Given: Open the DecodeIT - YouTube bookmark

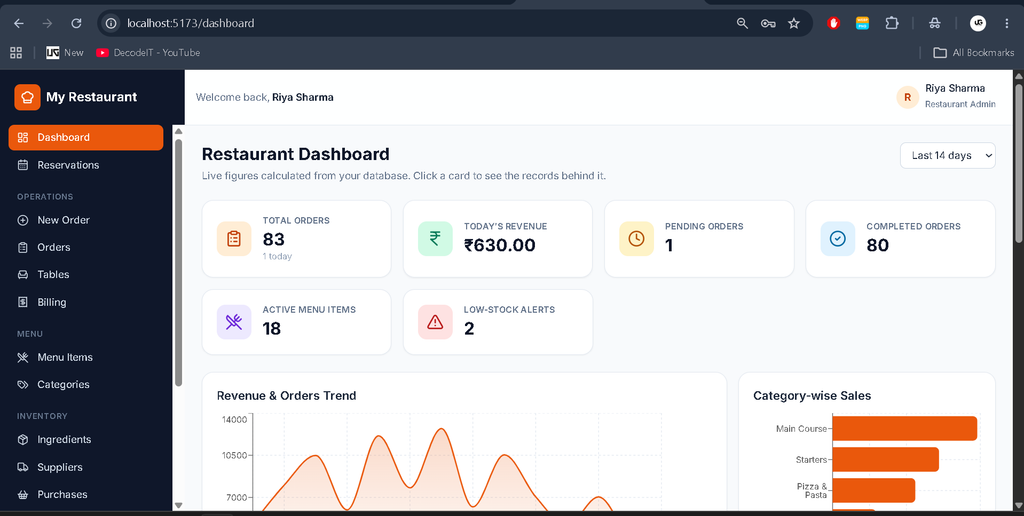Looking at the screenshot, I should click(148, 53).
